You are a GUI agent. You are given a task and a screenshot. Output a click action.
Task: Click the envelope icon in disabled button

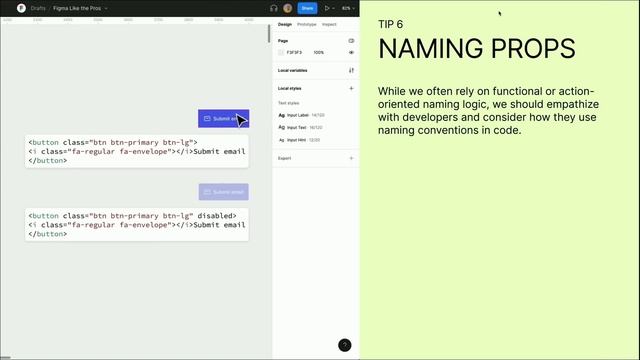tap(207, 192)
